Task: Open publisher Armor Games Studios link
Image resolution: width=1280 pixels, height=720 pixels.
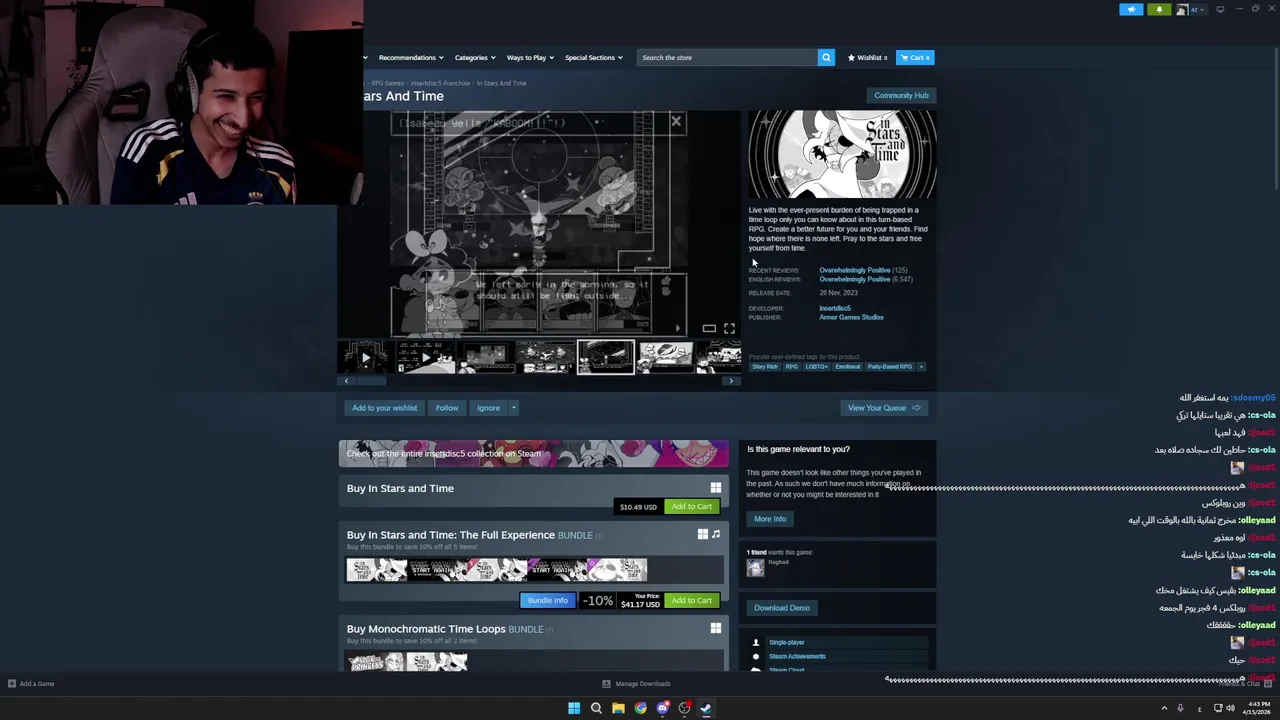Action: coord(851,317)
